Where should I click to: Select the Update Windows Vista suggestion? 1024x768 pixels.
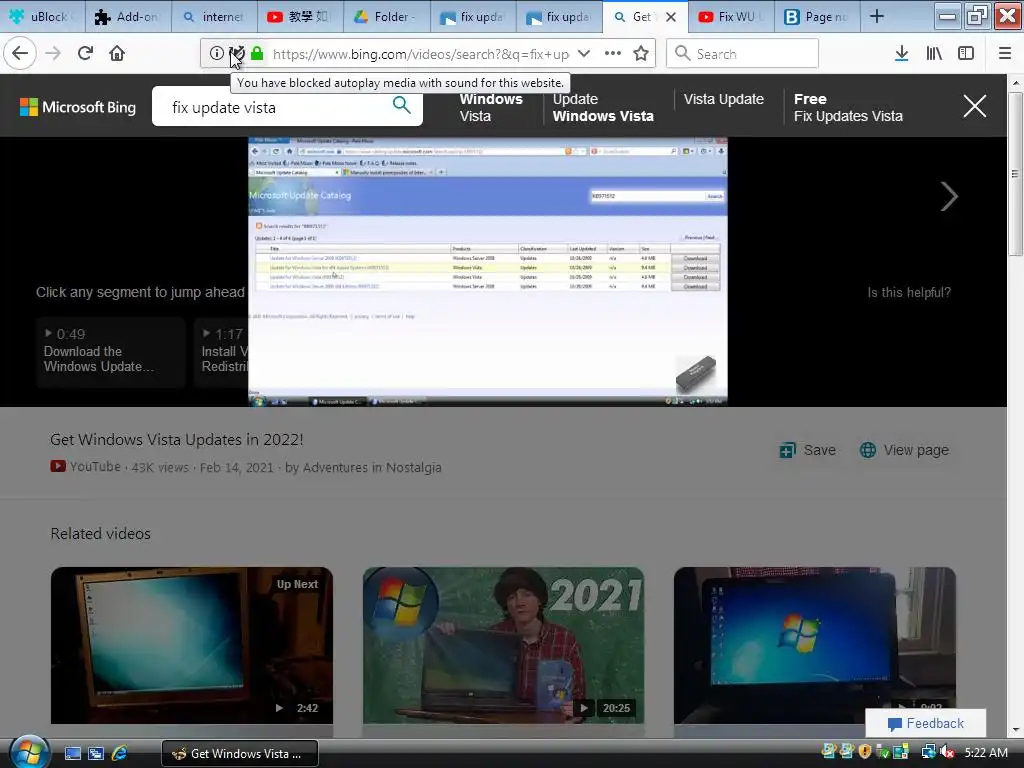(603, 107)
